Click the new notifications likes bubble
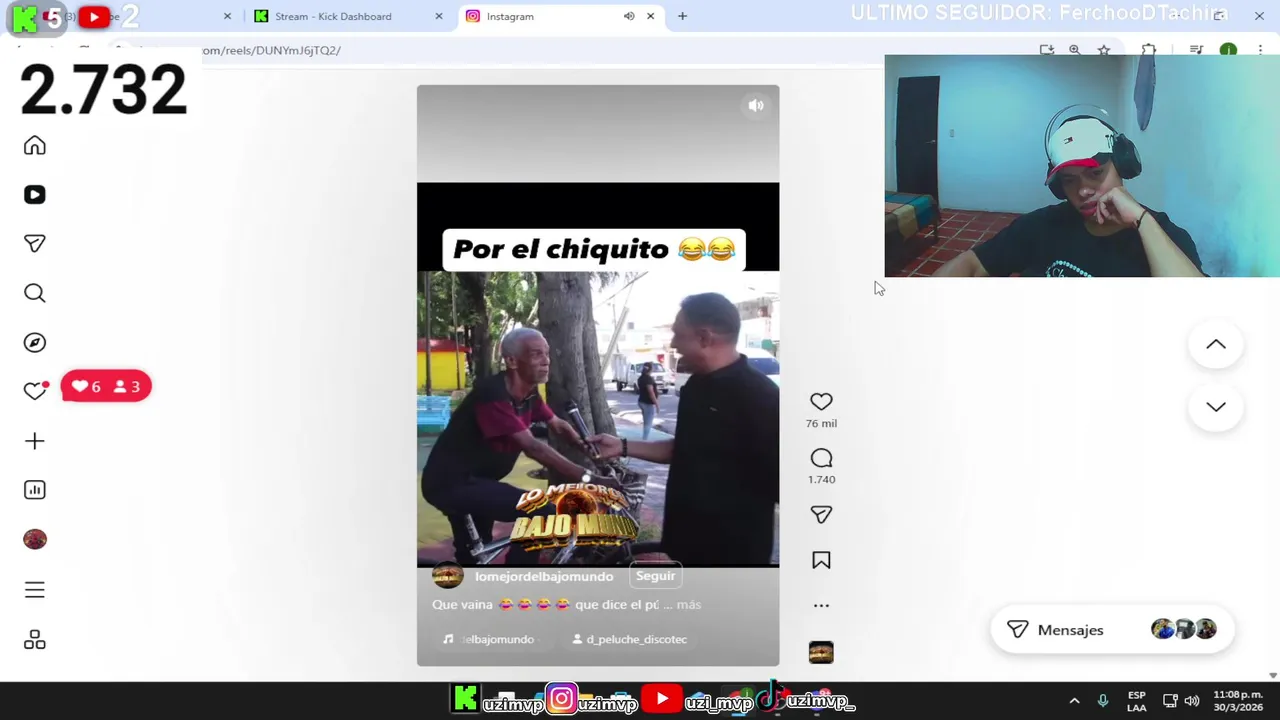1280x720 pixels. [106, 387]
